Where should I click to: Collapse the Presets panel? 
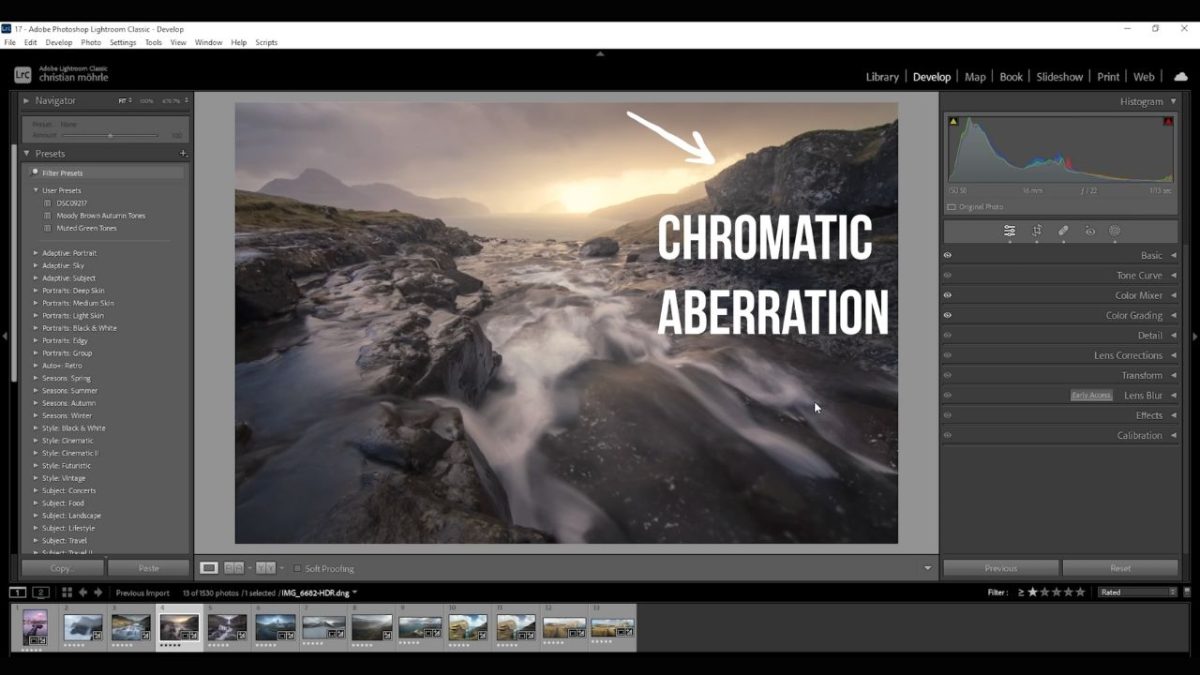coord(28,153)
